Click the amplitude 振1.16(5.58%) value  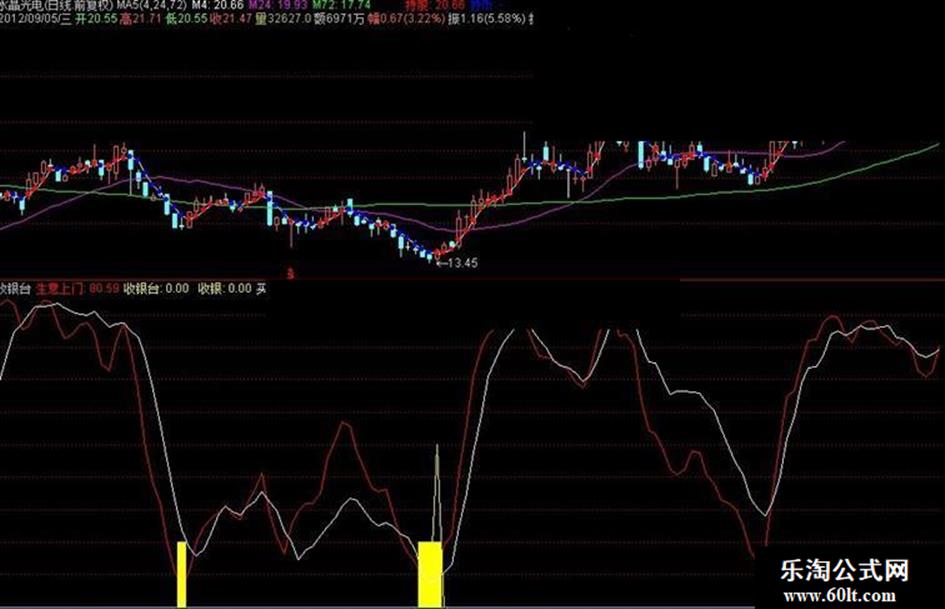(x=487, y=19)
